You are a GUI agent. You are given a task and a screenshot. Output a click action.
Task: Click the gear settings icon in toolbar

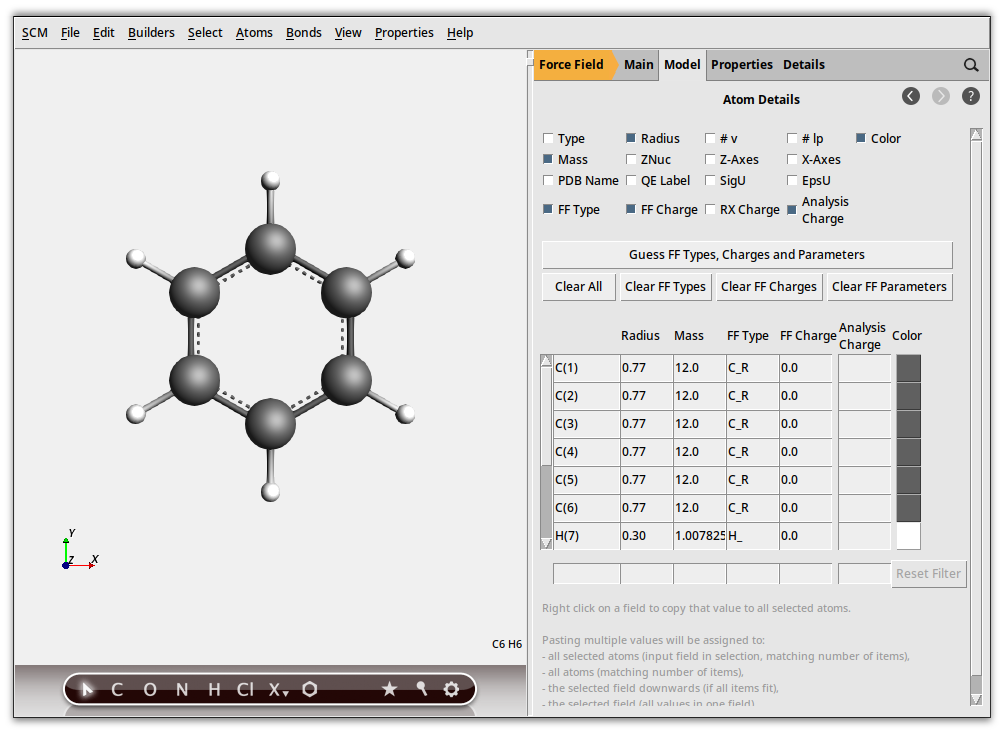[451, 689]
